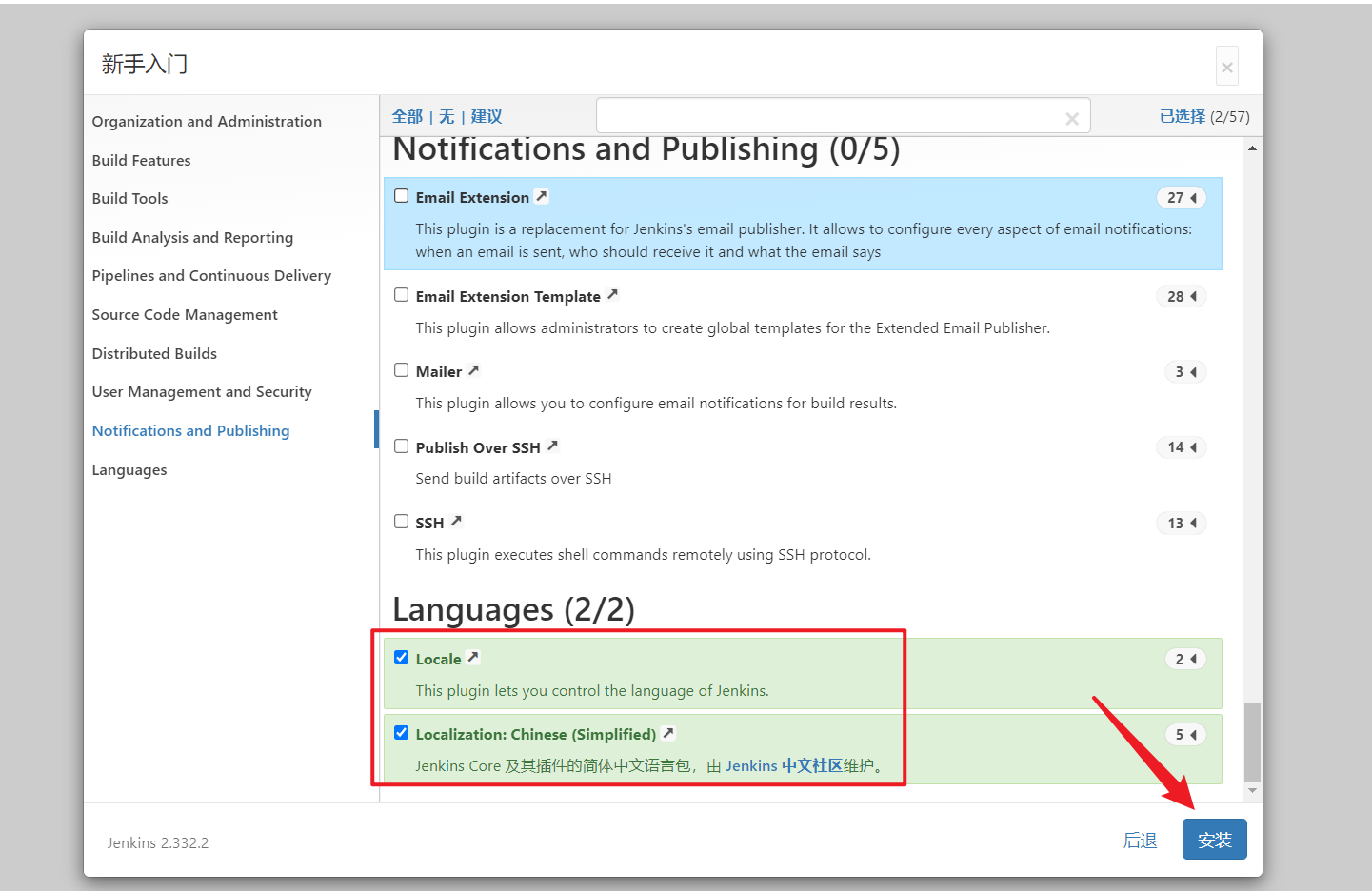Open Mailer plugin external link icon
The image size is (1372, 891).
click(x=473, y=370)
